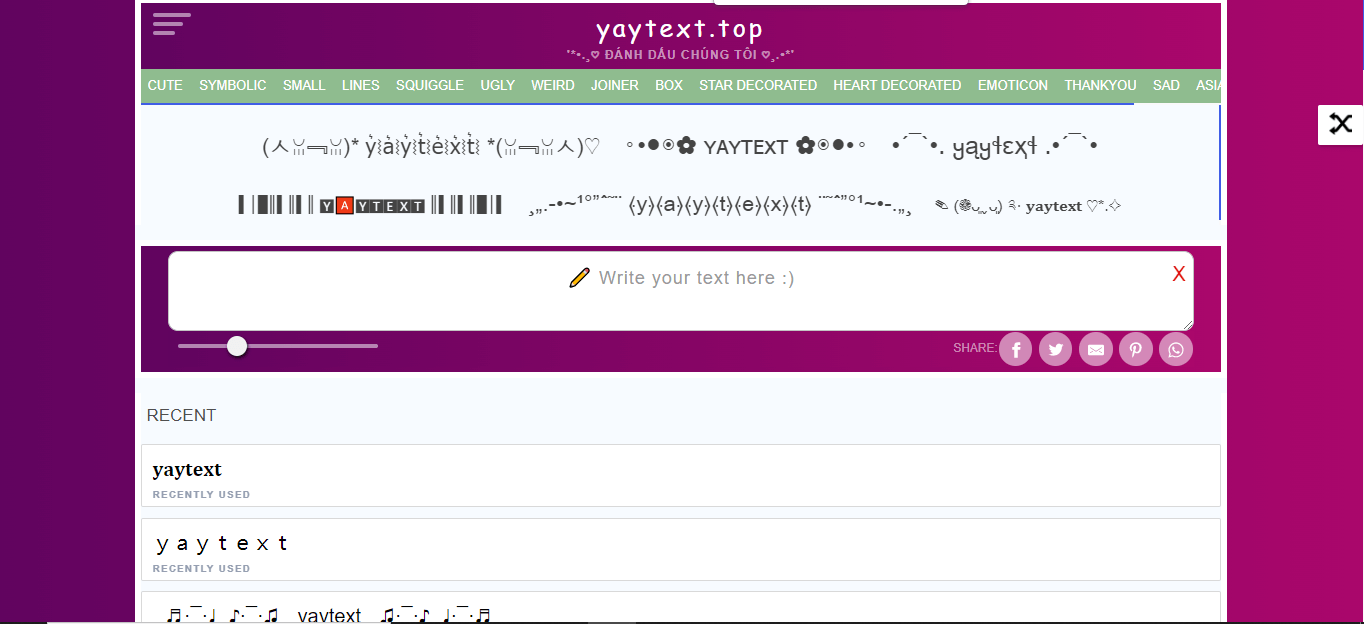Close the side overlay X button
Screen dimensions: 1364x624
tap(1340, 124)
